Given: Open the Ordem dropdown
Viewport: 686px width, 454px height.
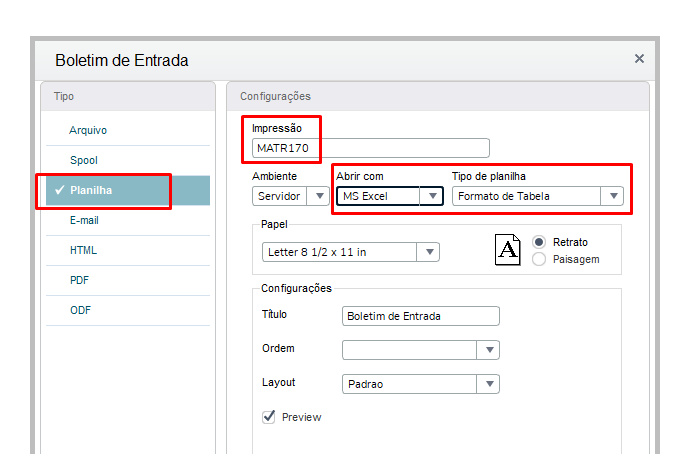Looking at the screenshot, I should point(420,350).
